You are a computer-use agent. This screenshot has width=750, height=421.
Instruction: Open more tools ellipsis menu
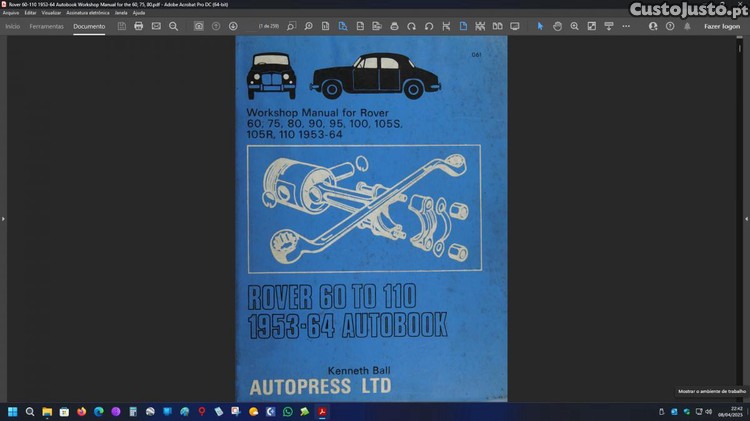tap(626, 26)
